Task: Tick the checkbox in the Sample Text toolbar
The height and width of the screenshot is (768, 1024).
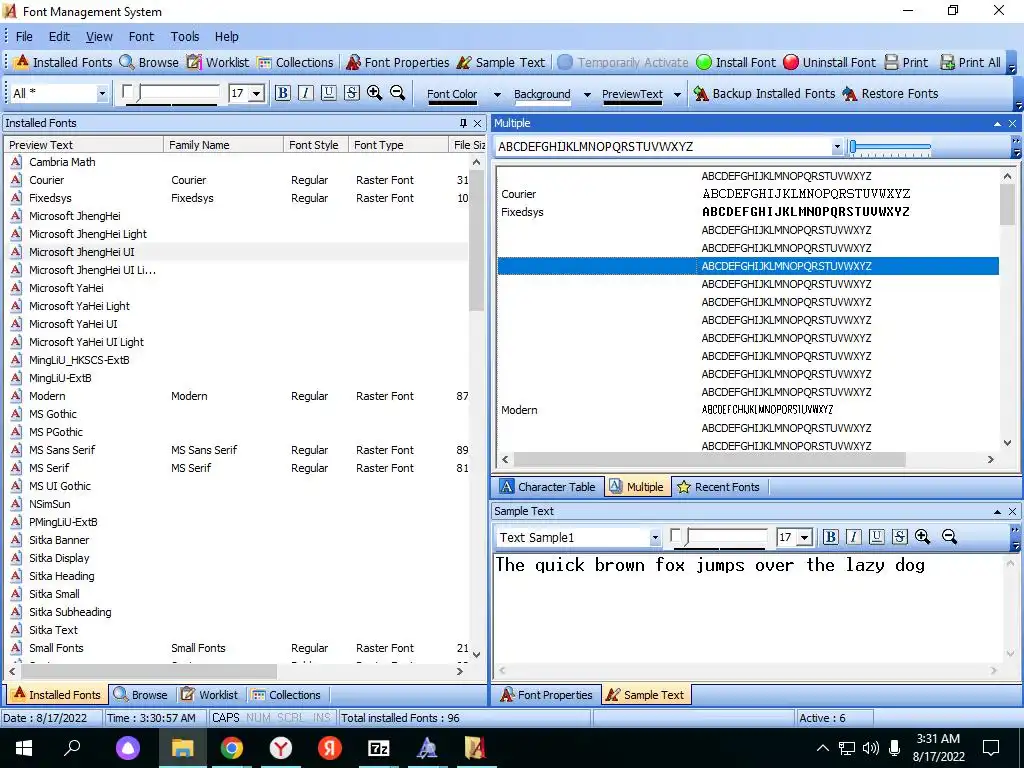Action: (676, 535)
